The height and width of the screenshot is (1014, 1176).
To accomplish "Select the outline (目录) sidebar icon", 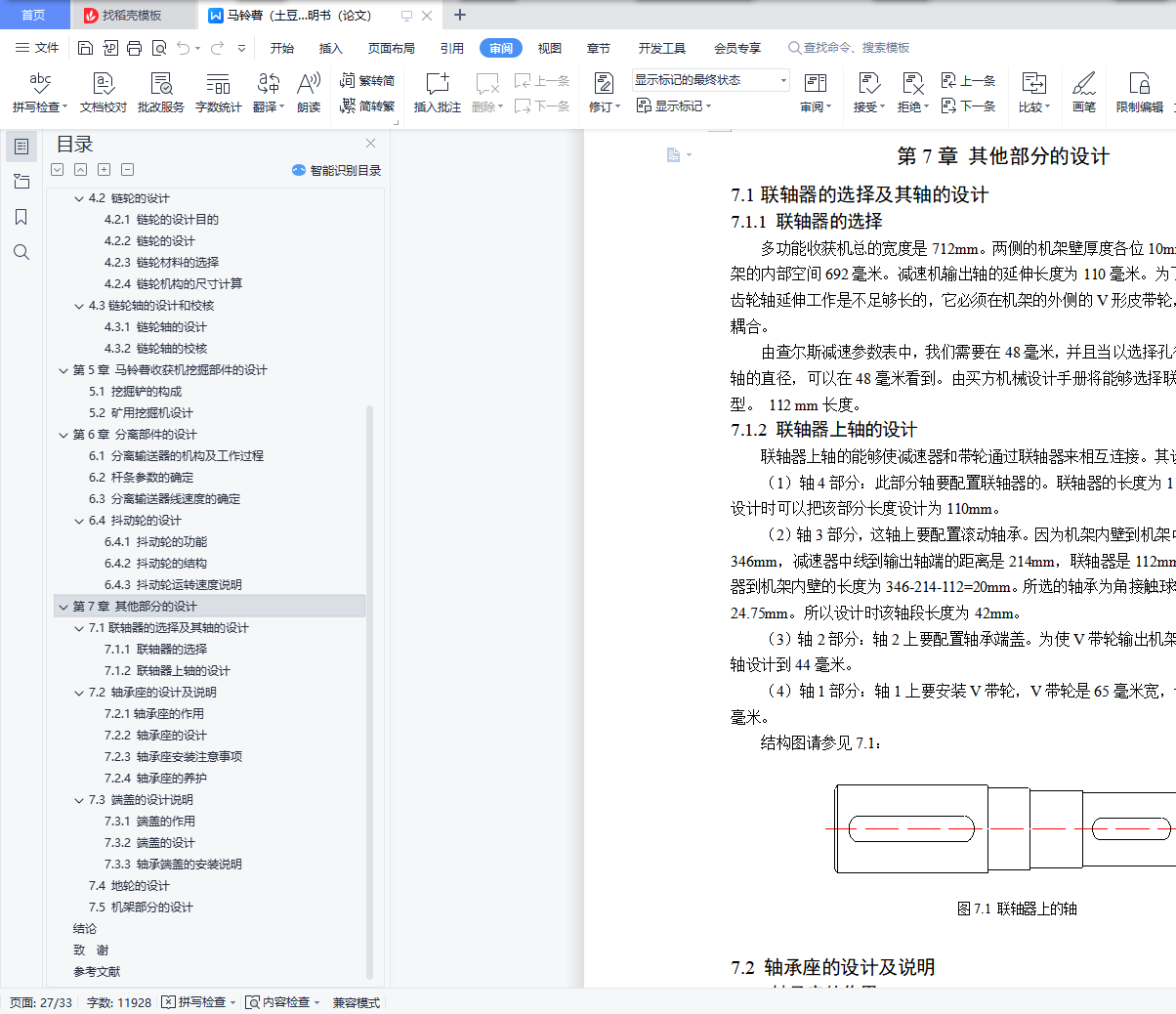I will coord(21,147).
